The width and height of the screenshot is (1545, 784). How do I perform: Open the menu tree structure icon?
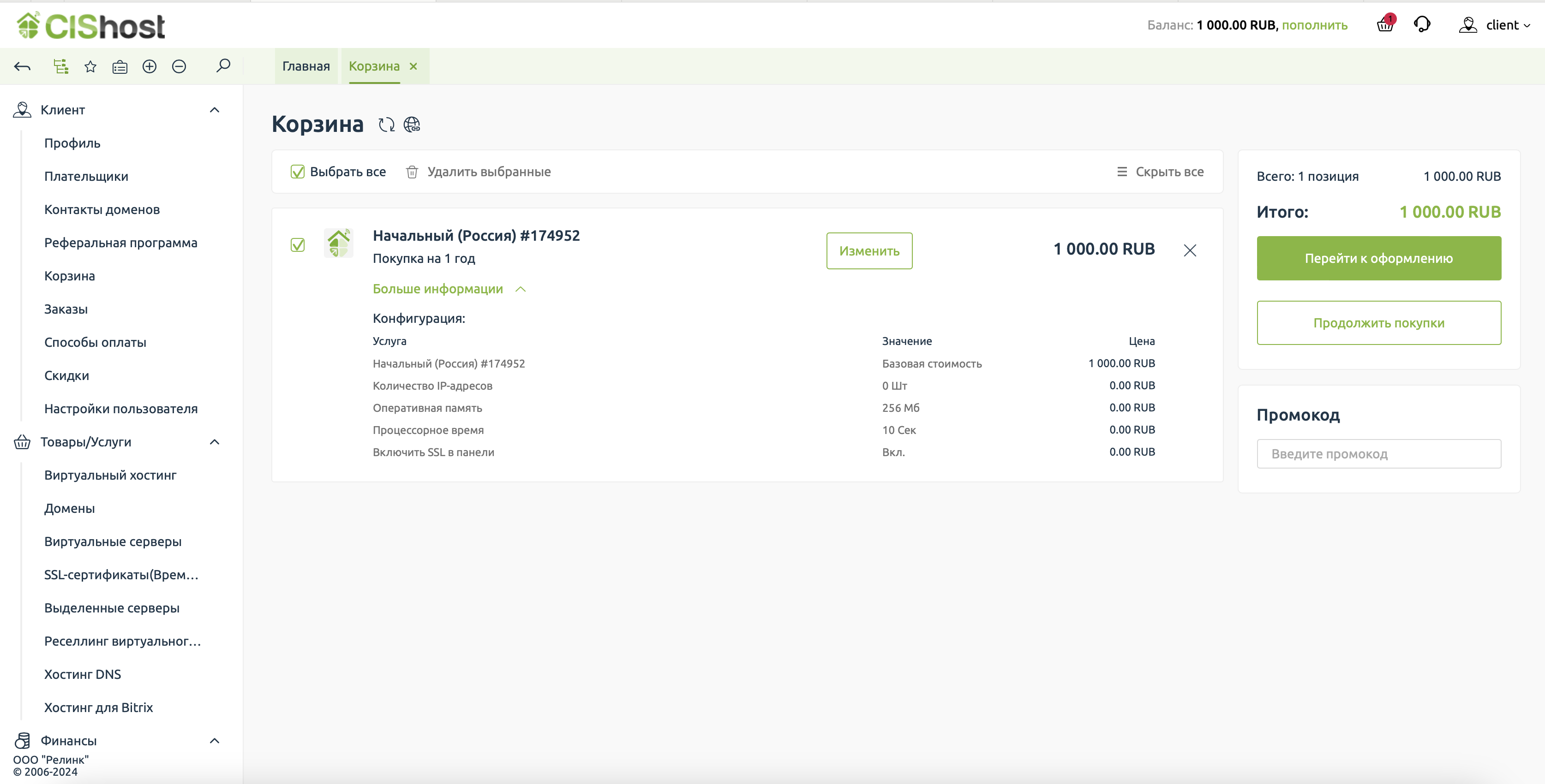60,66
